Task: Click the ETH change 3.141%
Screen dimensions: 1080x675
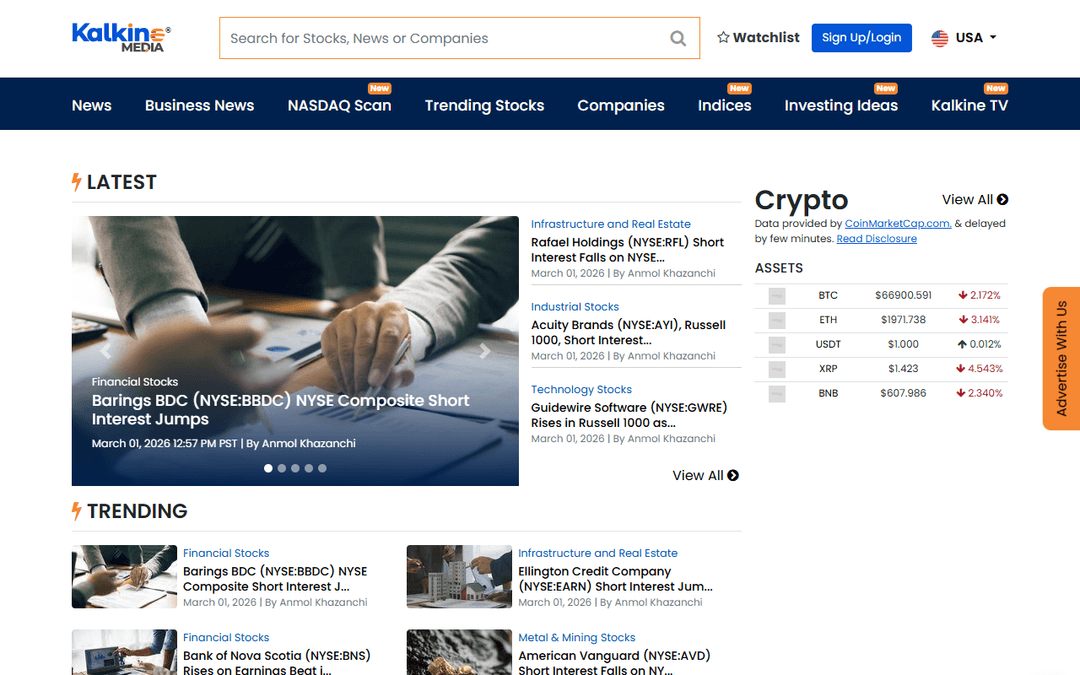Action: [979, 320]
